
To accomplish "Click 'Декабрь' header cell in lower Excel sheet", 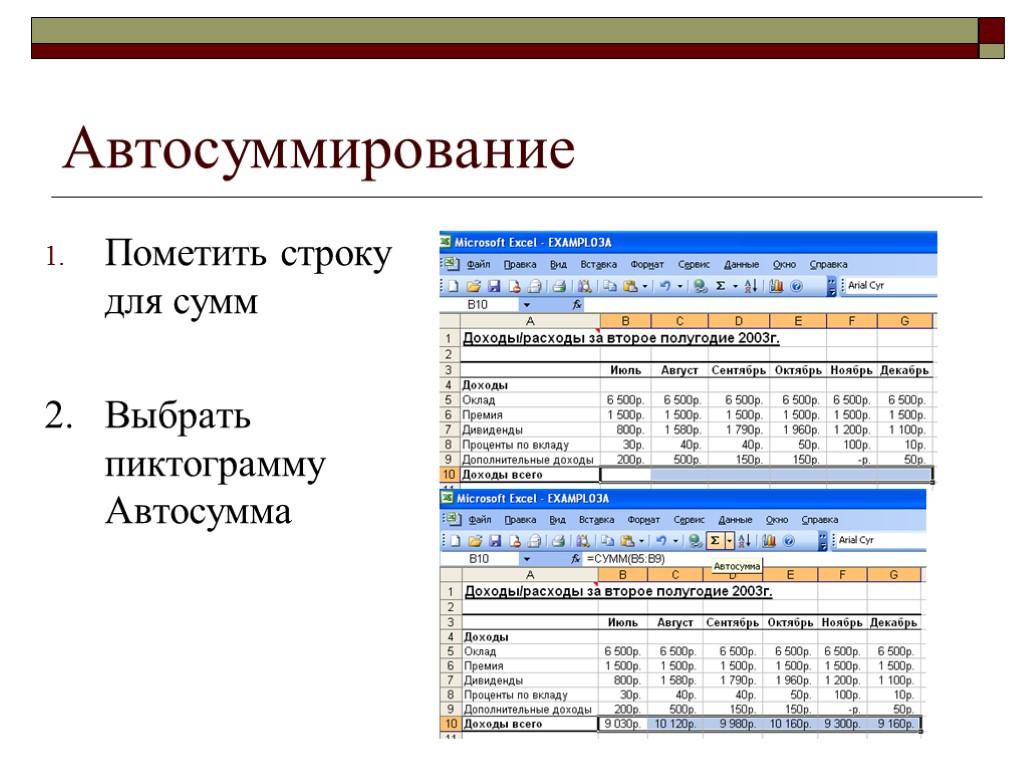I will click(x=893, y=622).
